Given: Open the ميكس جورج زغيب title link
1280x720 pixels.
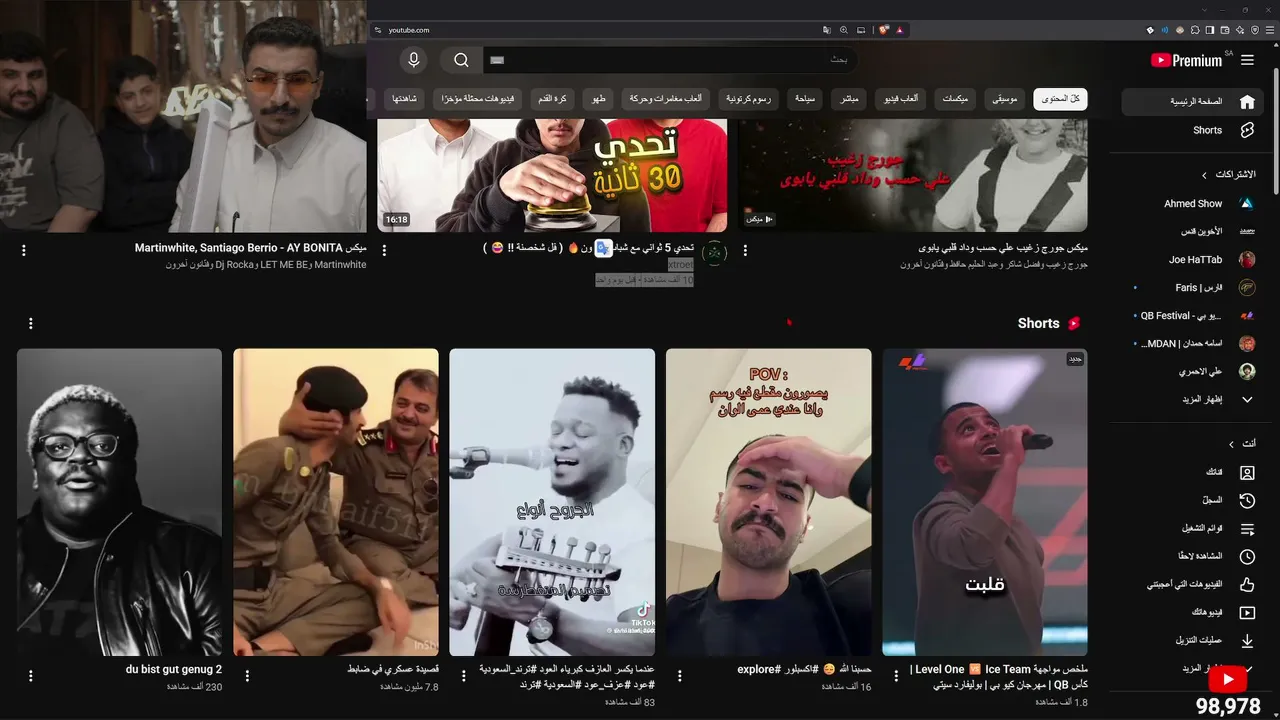Looking at the screenshot, I should tap(1002, 248).
